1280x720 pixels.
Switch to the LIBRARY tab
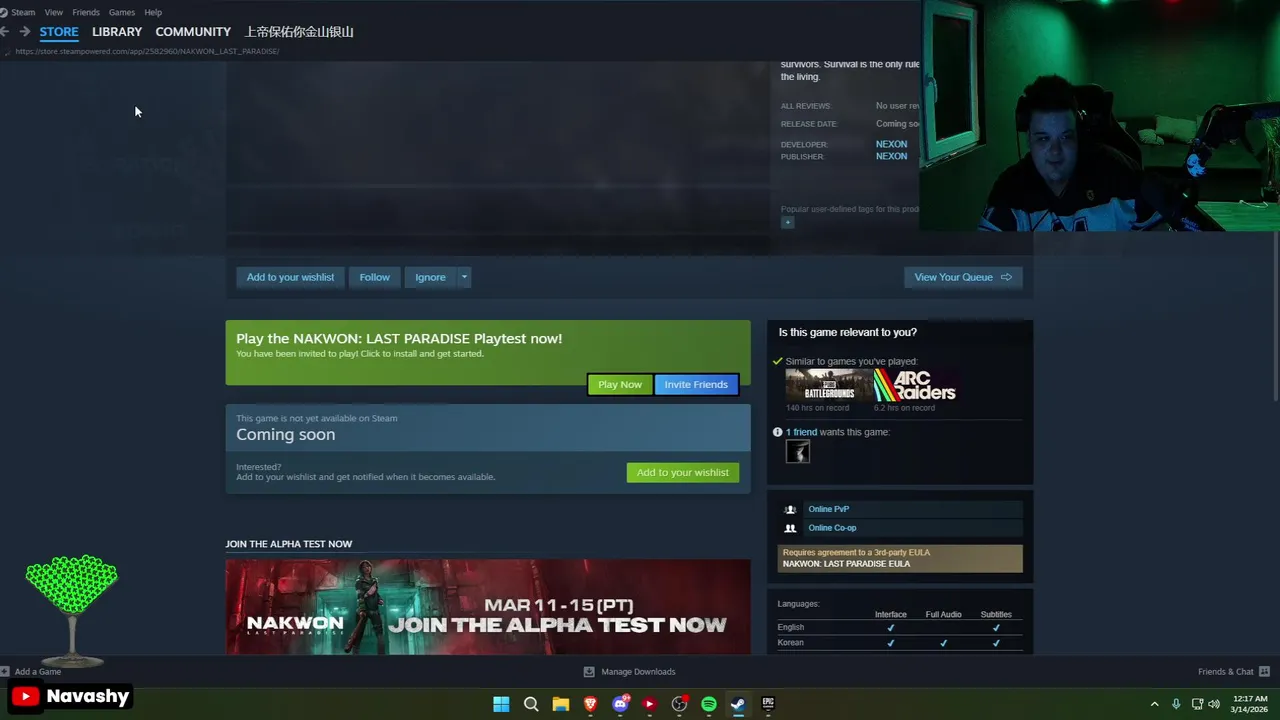[117, 32]
